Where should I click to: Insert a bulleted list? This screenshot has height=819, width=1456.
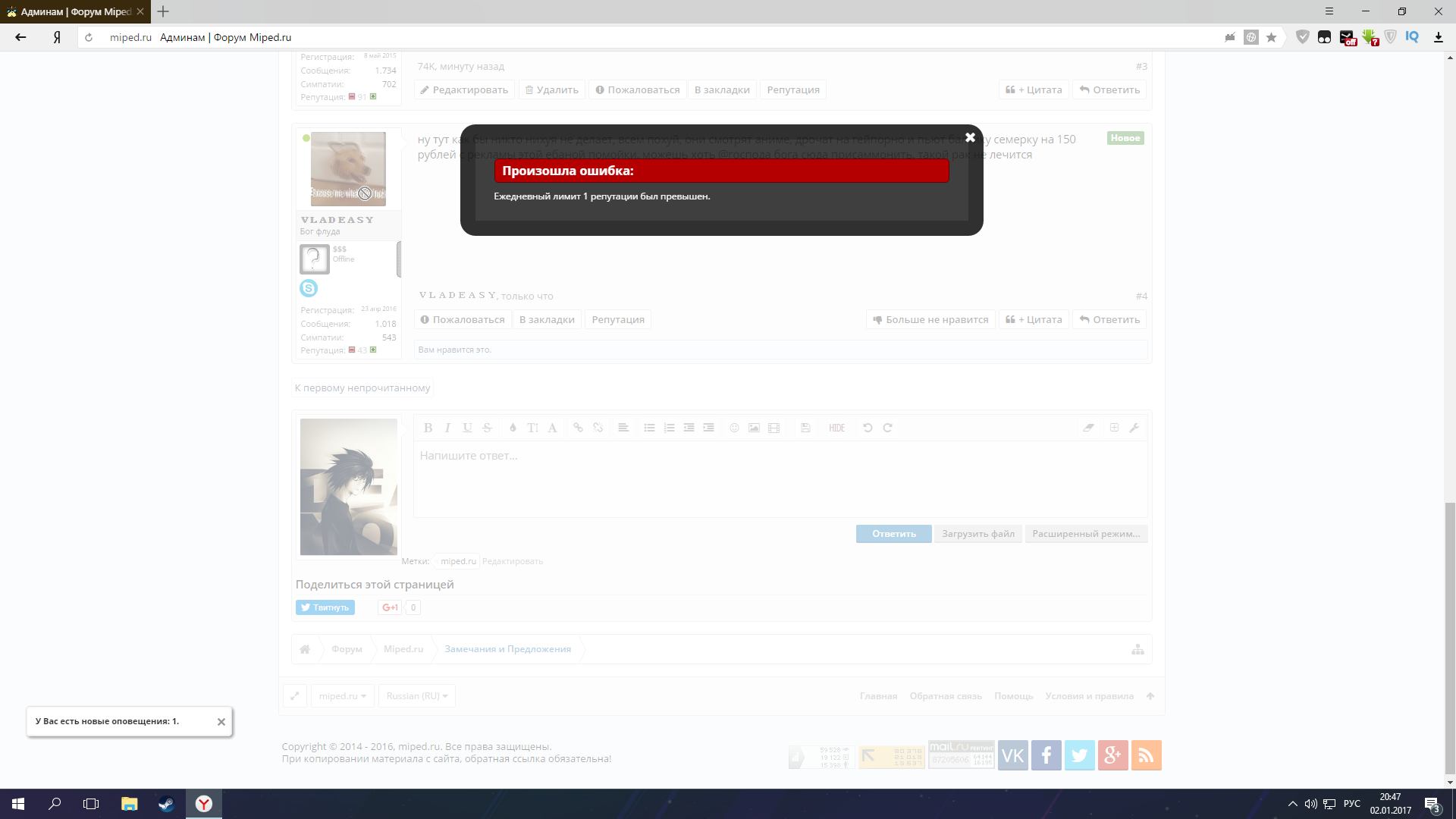coord(649,428)
